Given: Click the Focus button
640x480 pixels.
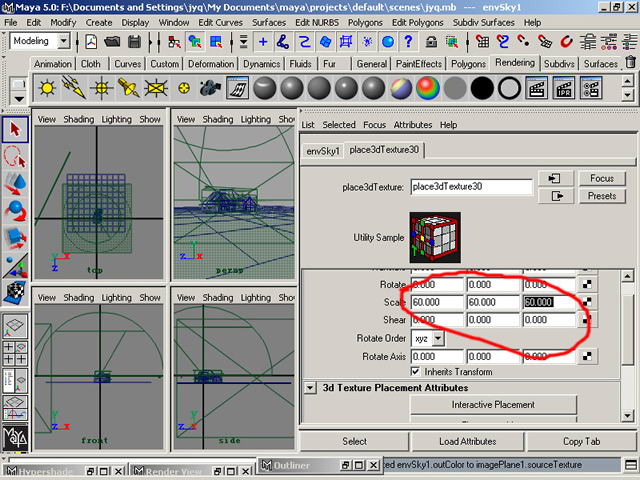Looking at the screenshot, I should [x=602, y=178].
